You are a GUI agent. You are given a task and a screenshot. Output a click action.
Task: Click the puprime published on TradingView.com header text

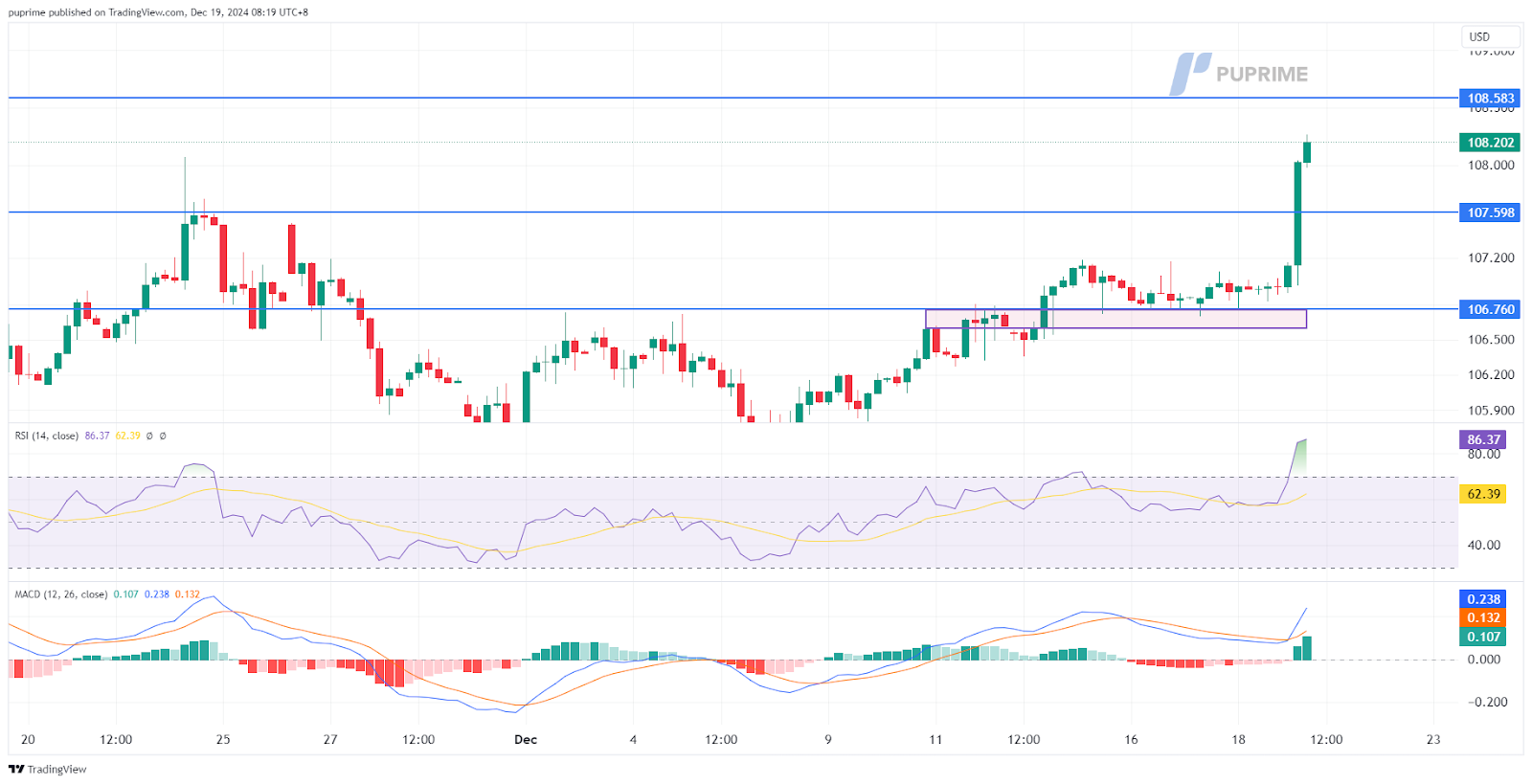coord(97,12)
